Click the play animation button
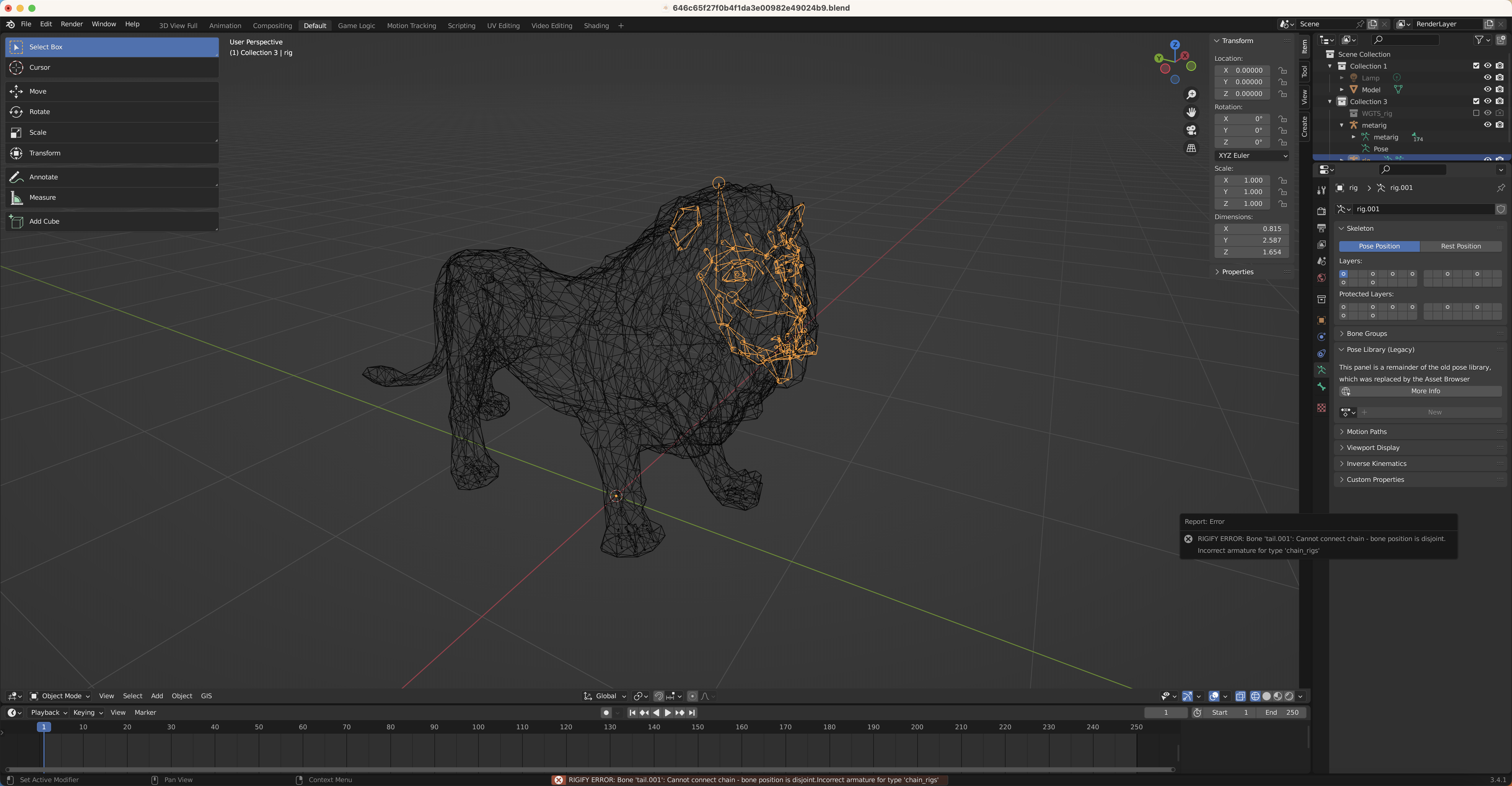Image resolution: width=1512 pixels, height=786 pixels. (667, 712)
